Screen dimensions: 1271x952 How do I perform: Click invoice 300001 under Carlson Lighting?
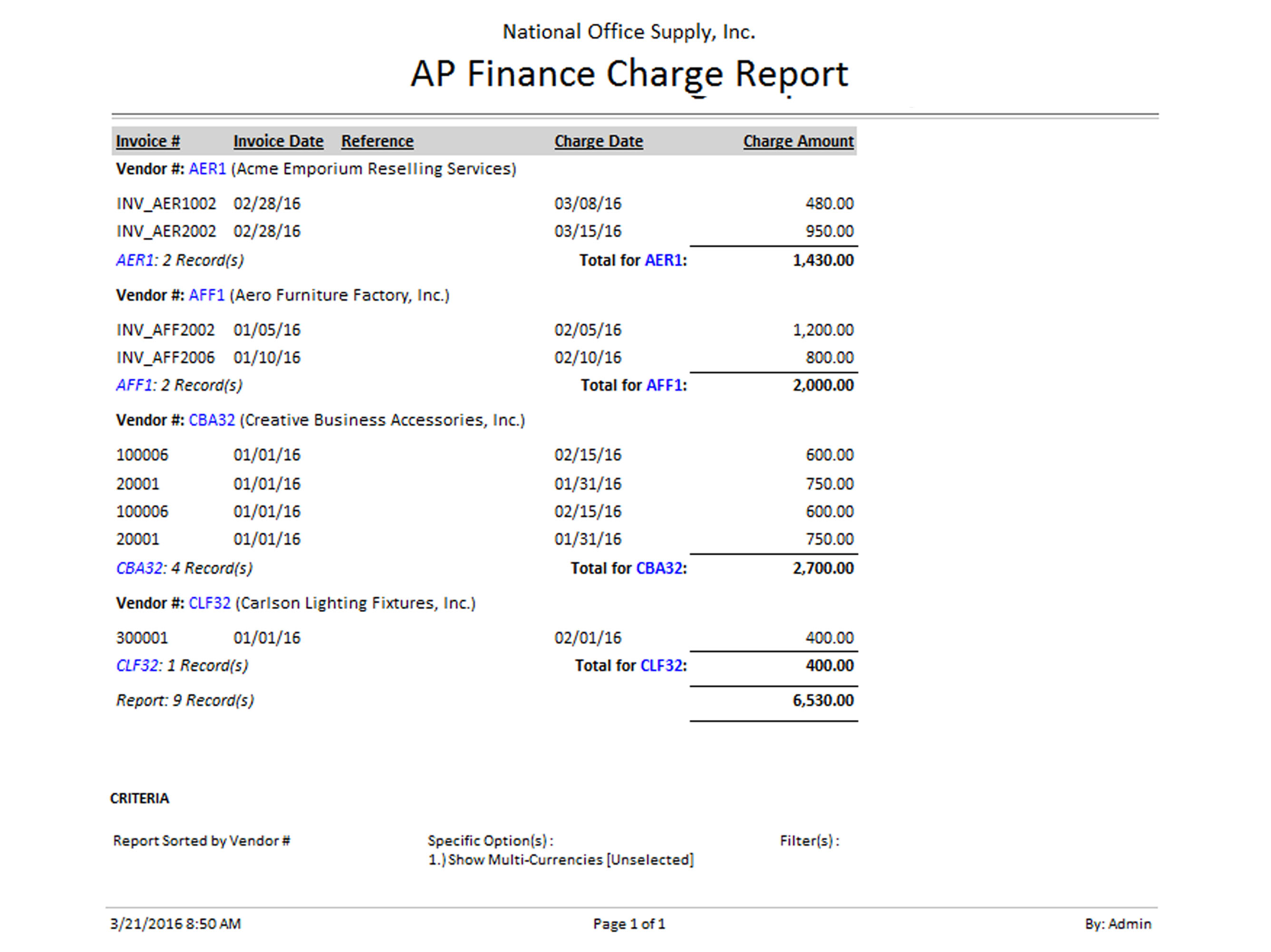(x=142, y=638)
